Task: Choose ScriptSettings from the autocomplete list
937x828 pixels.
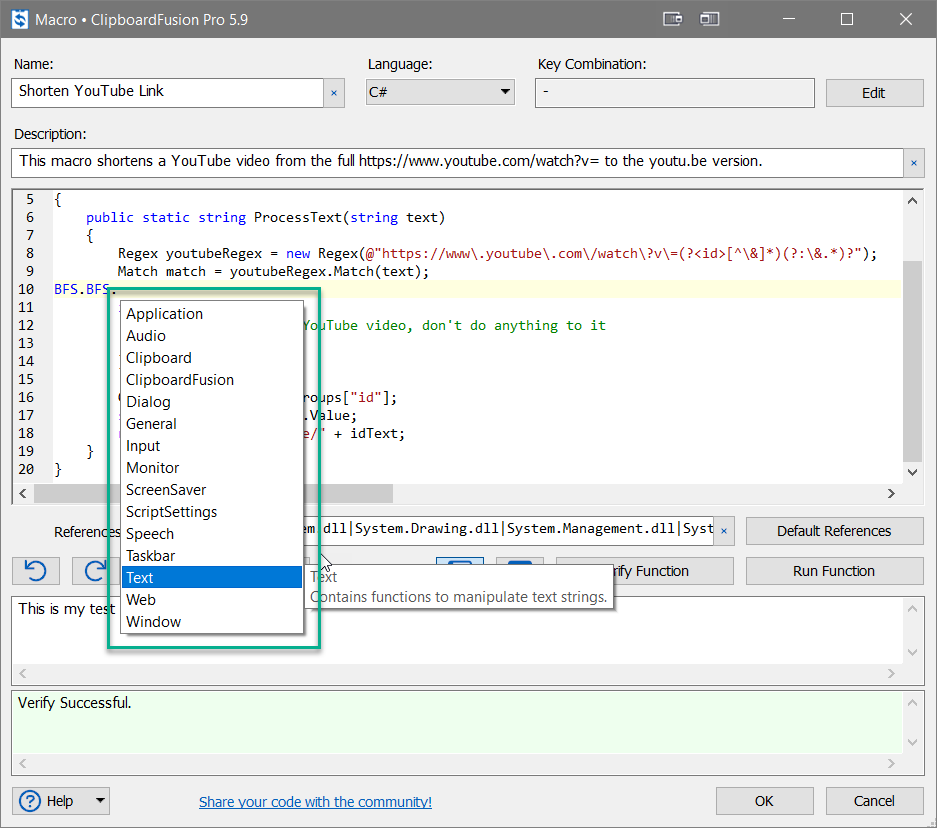Action: point(212,512)
